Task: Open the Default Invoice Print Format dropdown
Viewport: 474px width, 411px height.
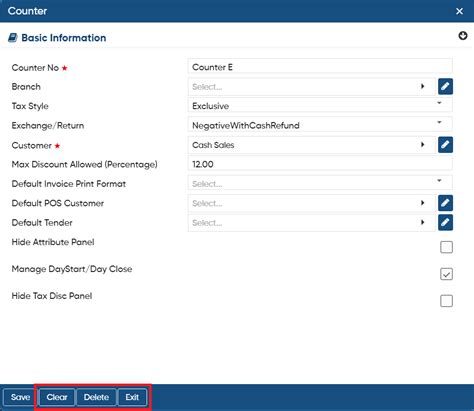Action: click(x=320, y=183)
